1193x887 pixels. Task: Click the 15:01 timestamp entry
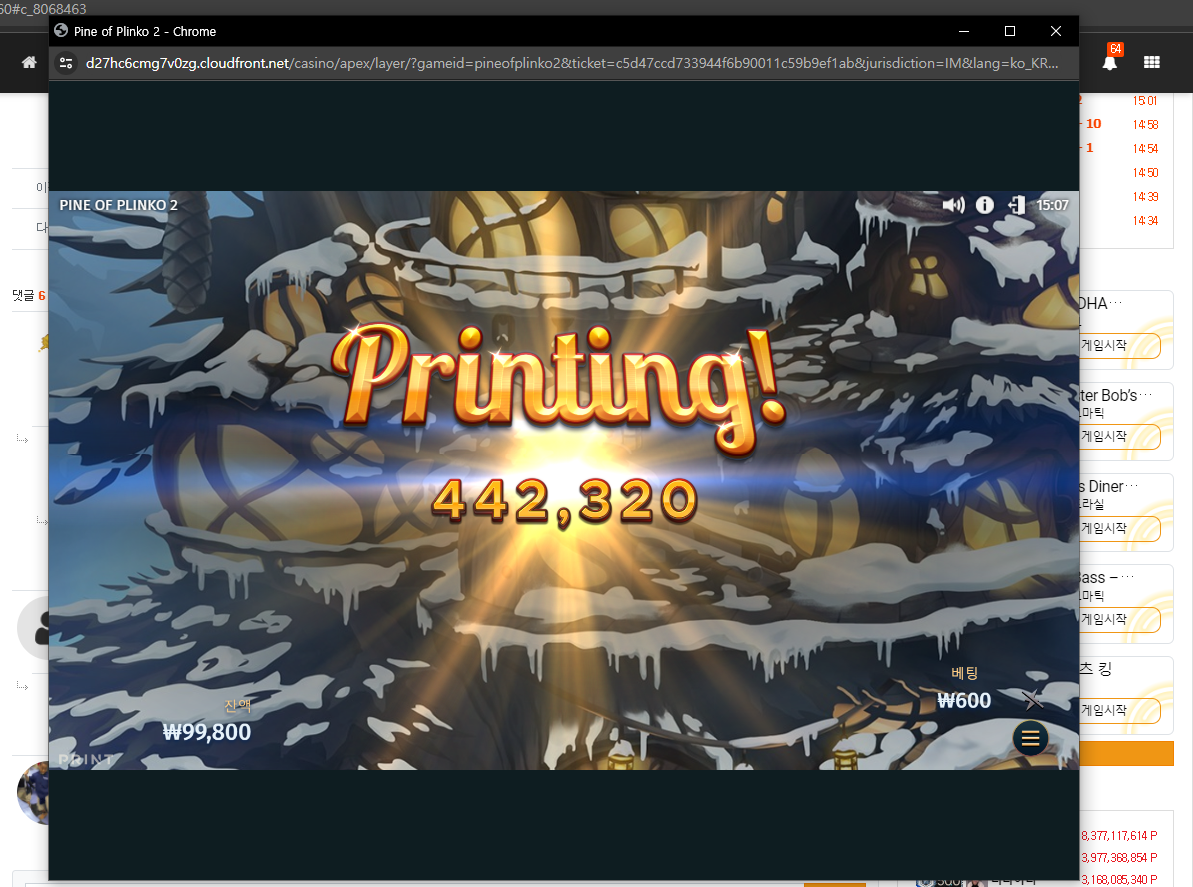point(1145,100)
